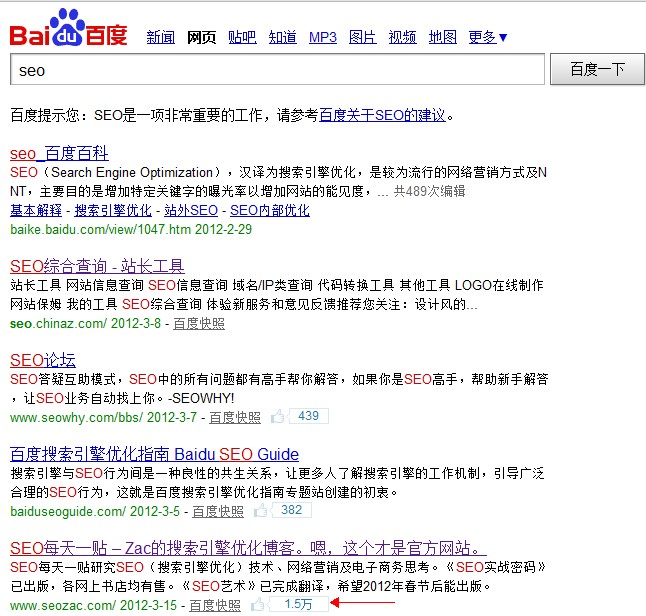The image size is (646, 616).
Task: Open 百度快照 for baiduseoguide.com result
Action: click(218, 511)
